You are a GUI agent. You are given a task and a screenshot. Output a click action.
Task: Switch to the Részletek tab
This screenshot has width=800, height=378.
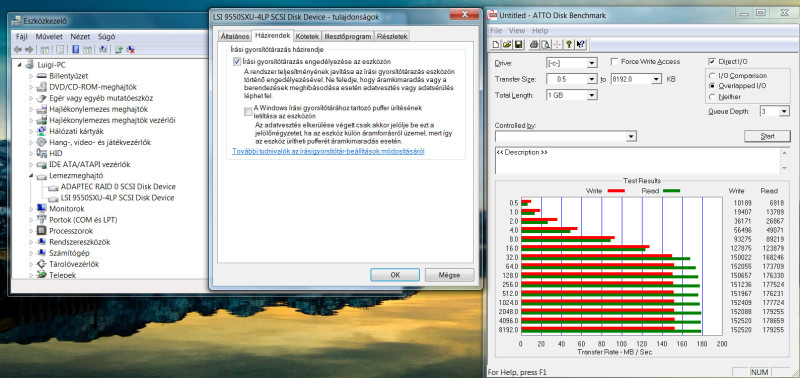pyautogui.click(x=392, y=37)
